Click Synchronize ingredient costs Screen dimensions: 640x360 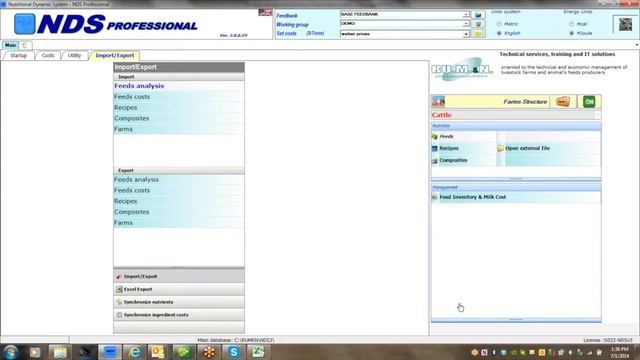click(x=179, y=315)
